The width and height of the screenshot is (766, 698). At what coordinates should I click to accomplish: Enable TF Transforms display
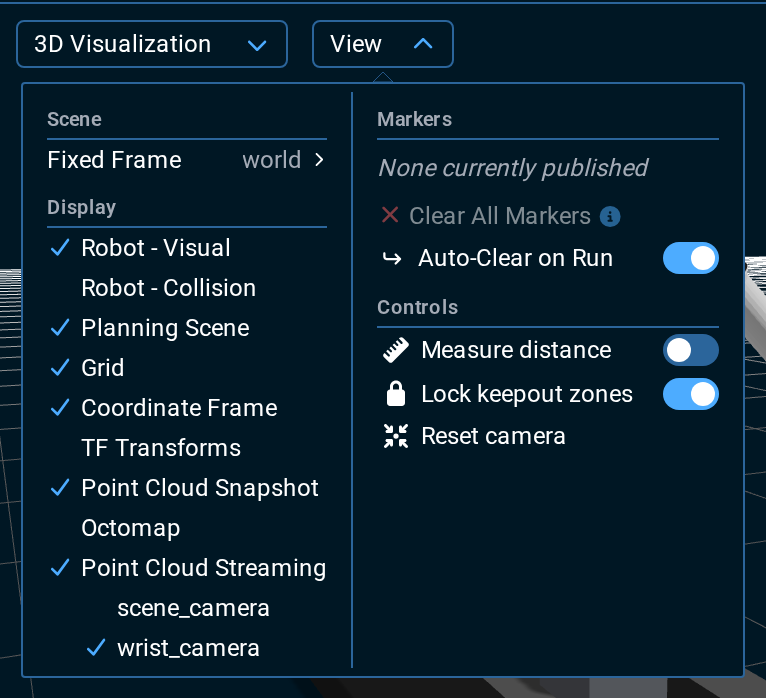coord(187,448)
